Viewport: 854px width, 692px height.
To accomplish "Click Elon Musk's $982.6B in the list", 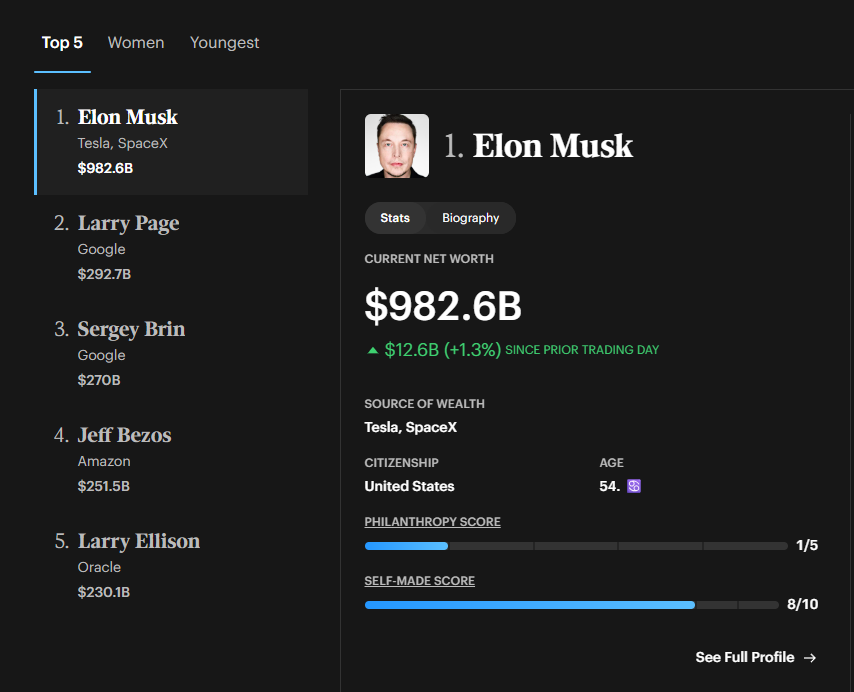I will coord(105,168).
